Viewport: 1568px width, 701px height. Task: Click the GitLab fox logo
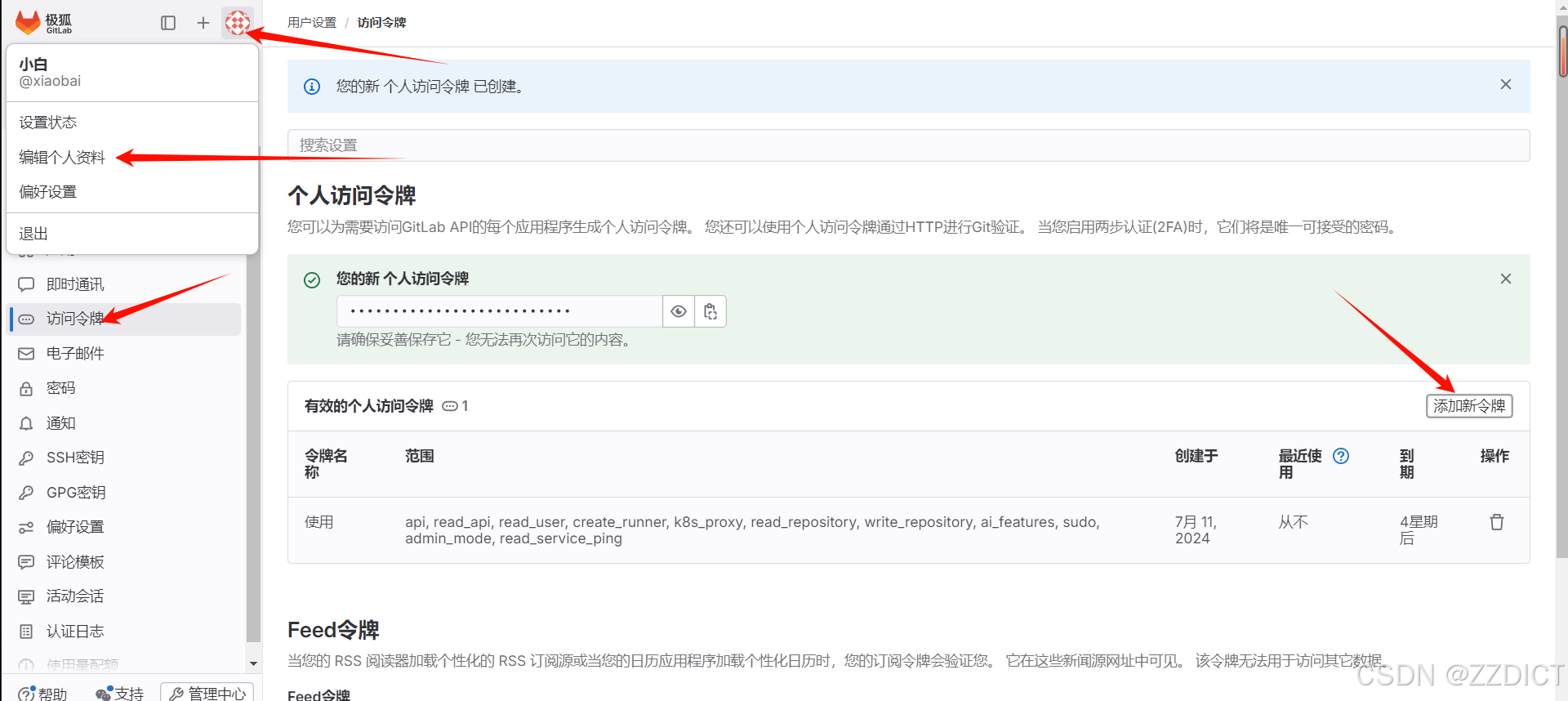click(28, 22)
